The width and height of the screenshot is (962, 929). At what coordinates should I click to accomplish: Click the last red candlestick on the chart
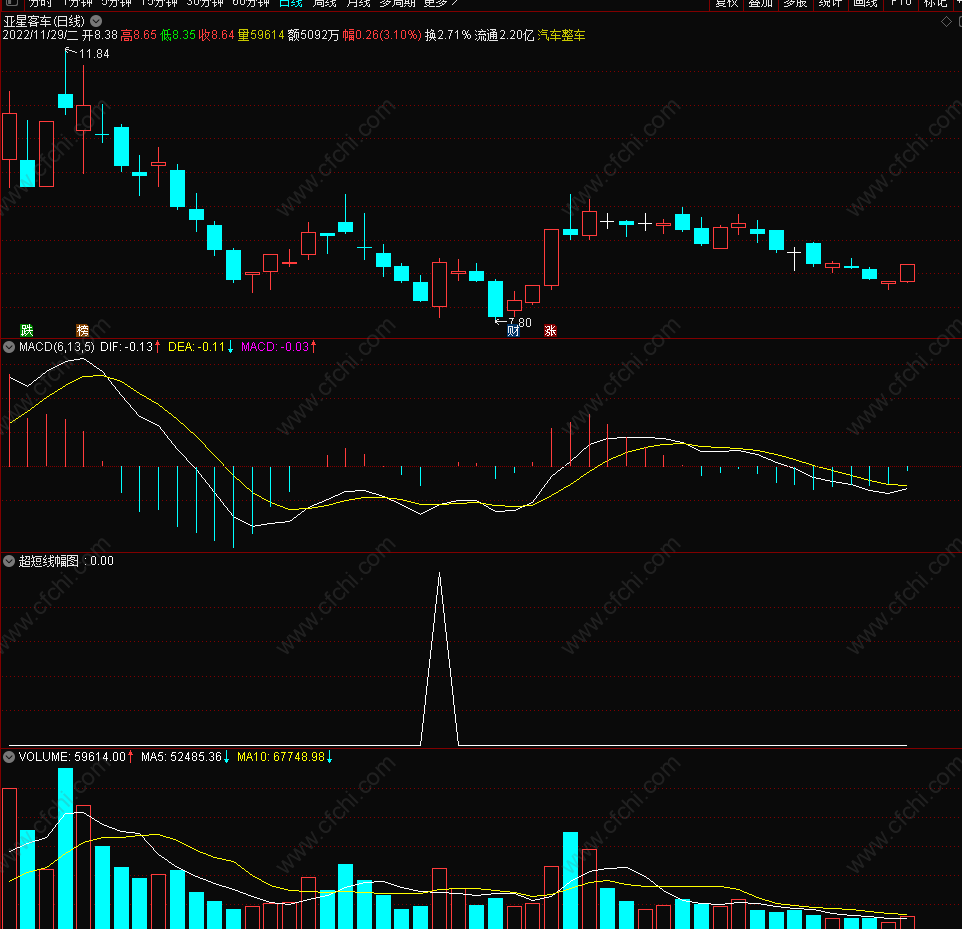click(x=907, y=273)
